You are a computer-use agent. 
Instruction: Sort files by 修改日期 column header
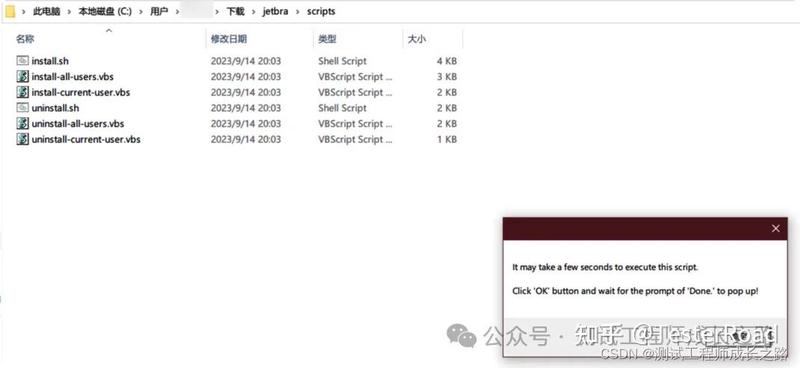tap(229, 39)
